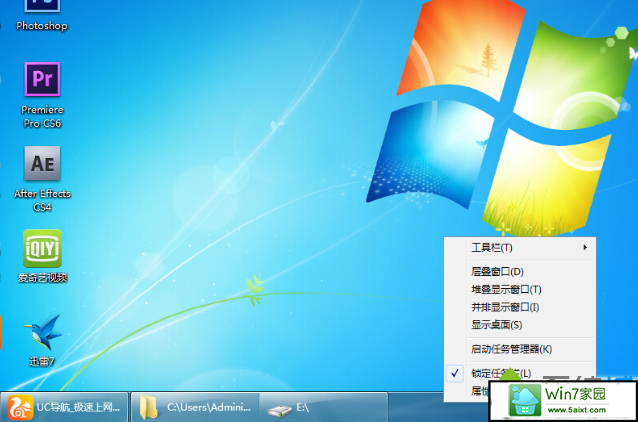Open the Photoshop desktop shortcut
638x422 pixels.
coord(42,16)
